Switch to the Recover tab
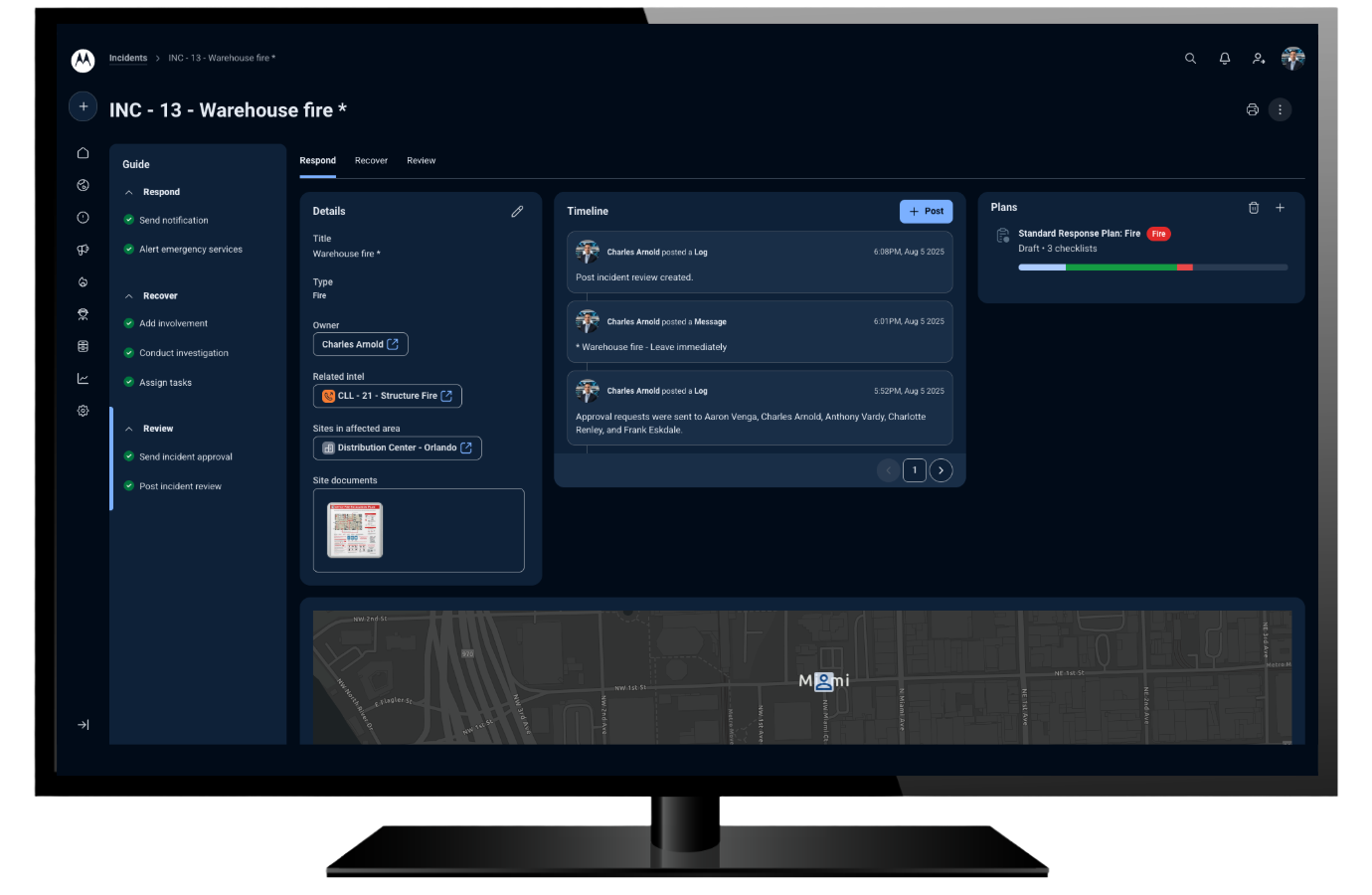1372x895 pixels. (371, 161)
